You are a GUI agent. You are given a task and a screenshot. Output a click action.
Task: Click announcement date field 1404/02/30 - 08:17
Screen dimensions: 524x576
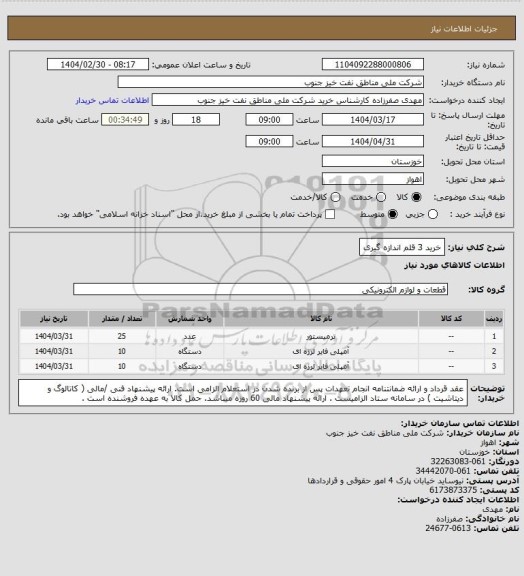pos(98,64)
